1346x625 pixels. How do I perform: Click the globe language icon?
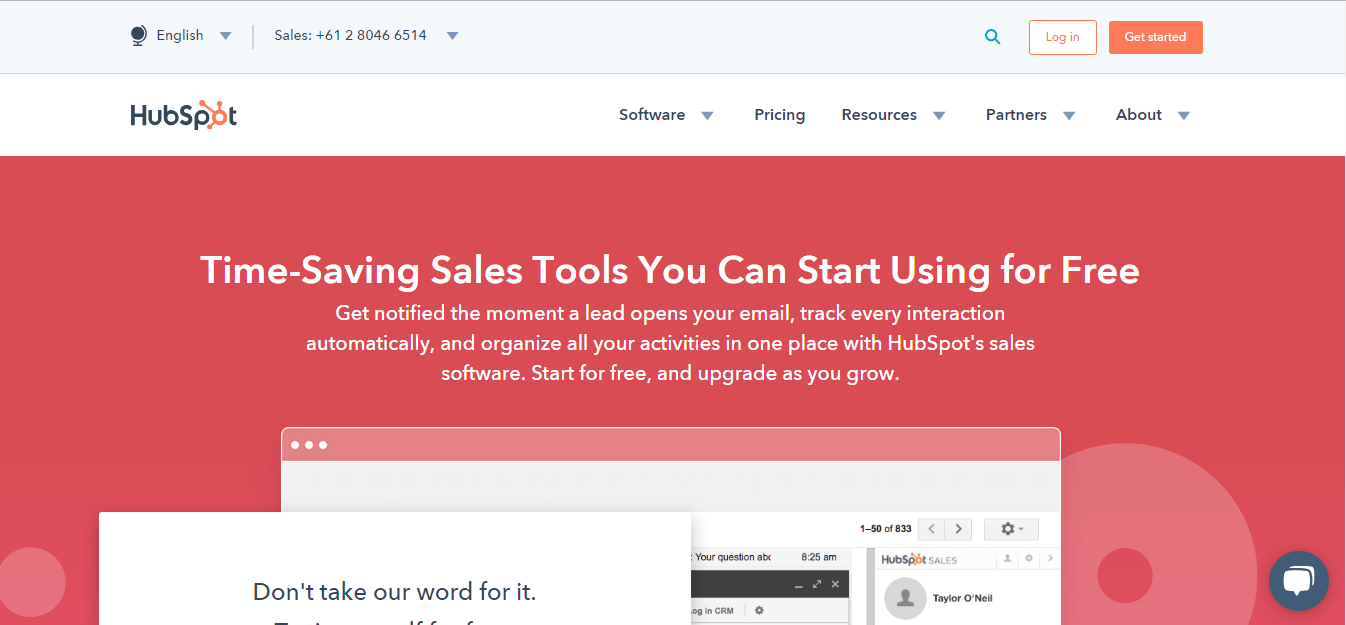click(x=138, y=36)
